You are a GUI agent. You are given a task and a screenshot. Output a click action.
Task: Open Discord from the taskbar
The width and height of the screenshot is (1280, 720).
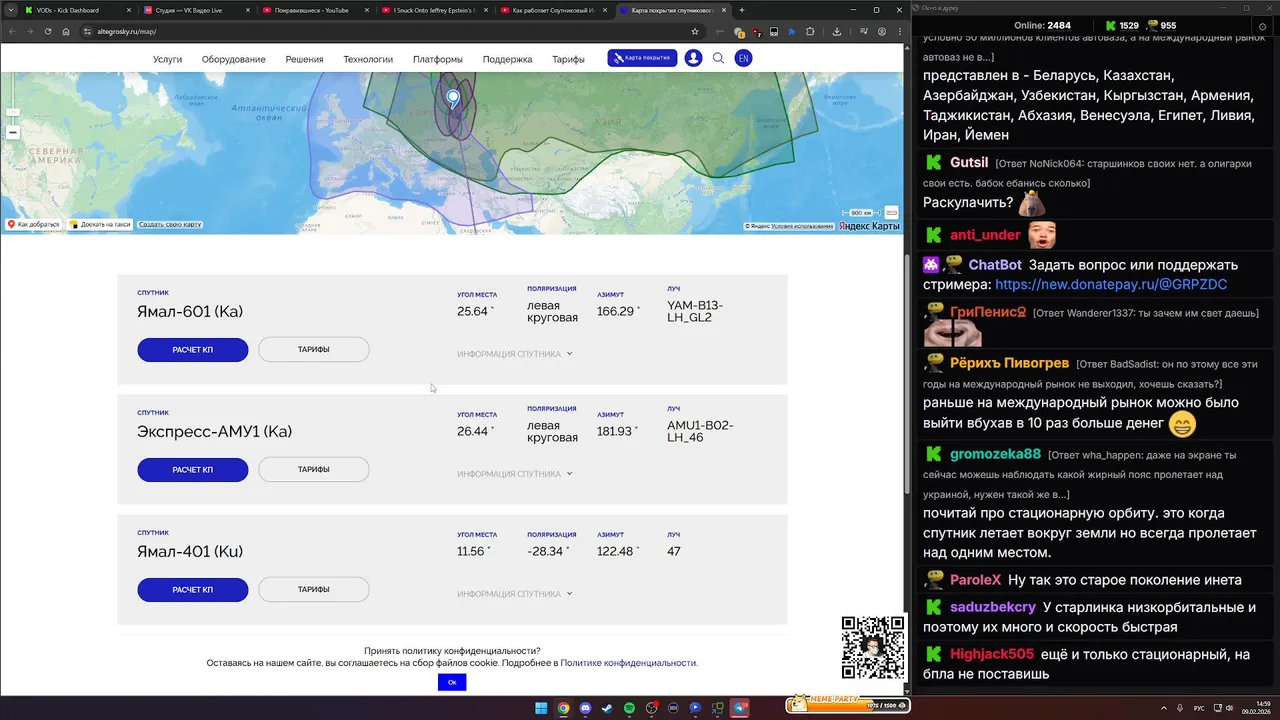(585, 708)
